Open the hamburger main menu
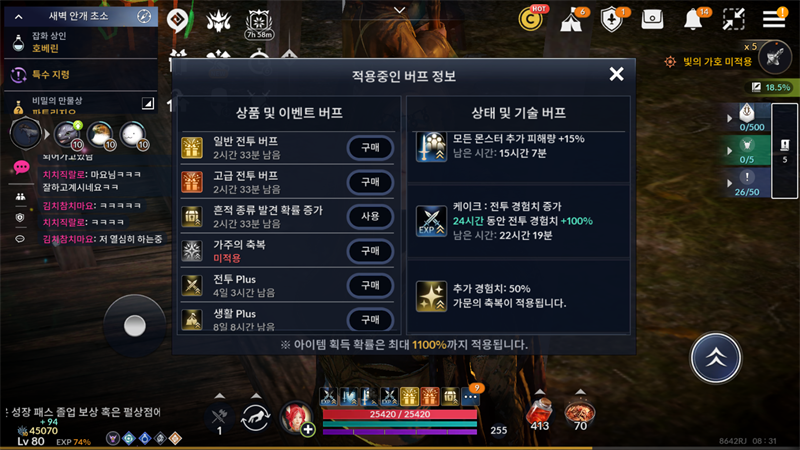 click(774, 19)
